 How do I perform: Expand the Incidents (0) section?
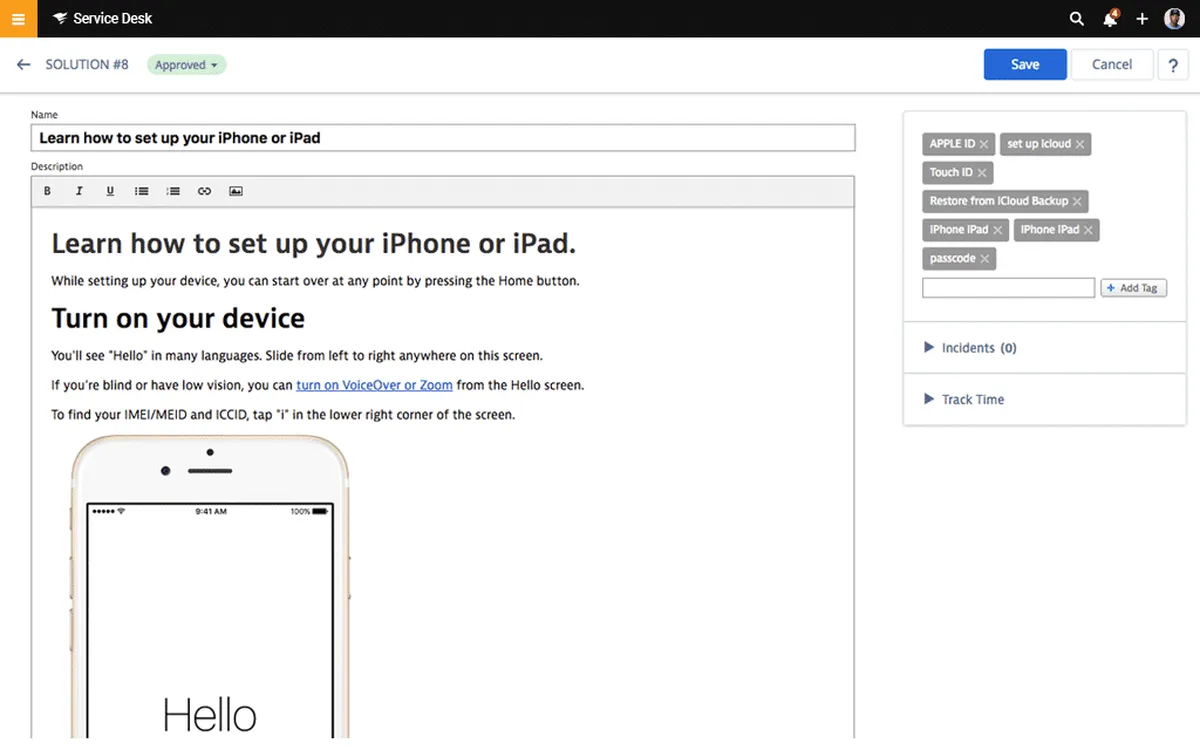970,348
